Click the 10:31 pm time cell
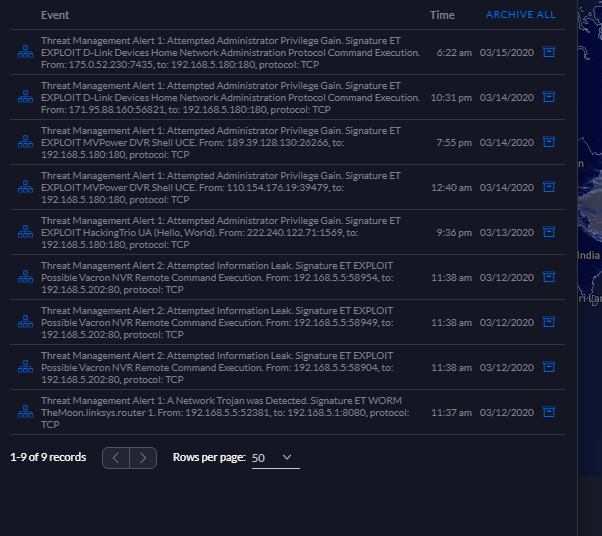This screenshot has height=536, width=602. coord(452,97)
